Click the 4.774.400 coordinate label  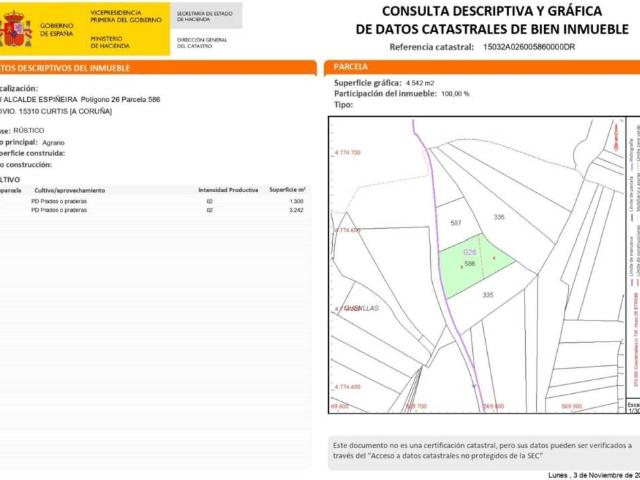(x=347, y=387)
